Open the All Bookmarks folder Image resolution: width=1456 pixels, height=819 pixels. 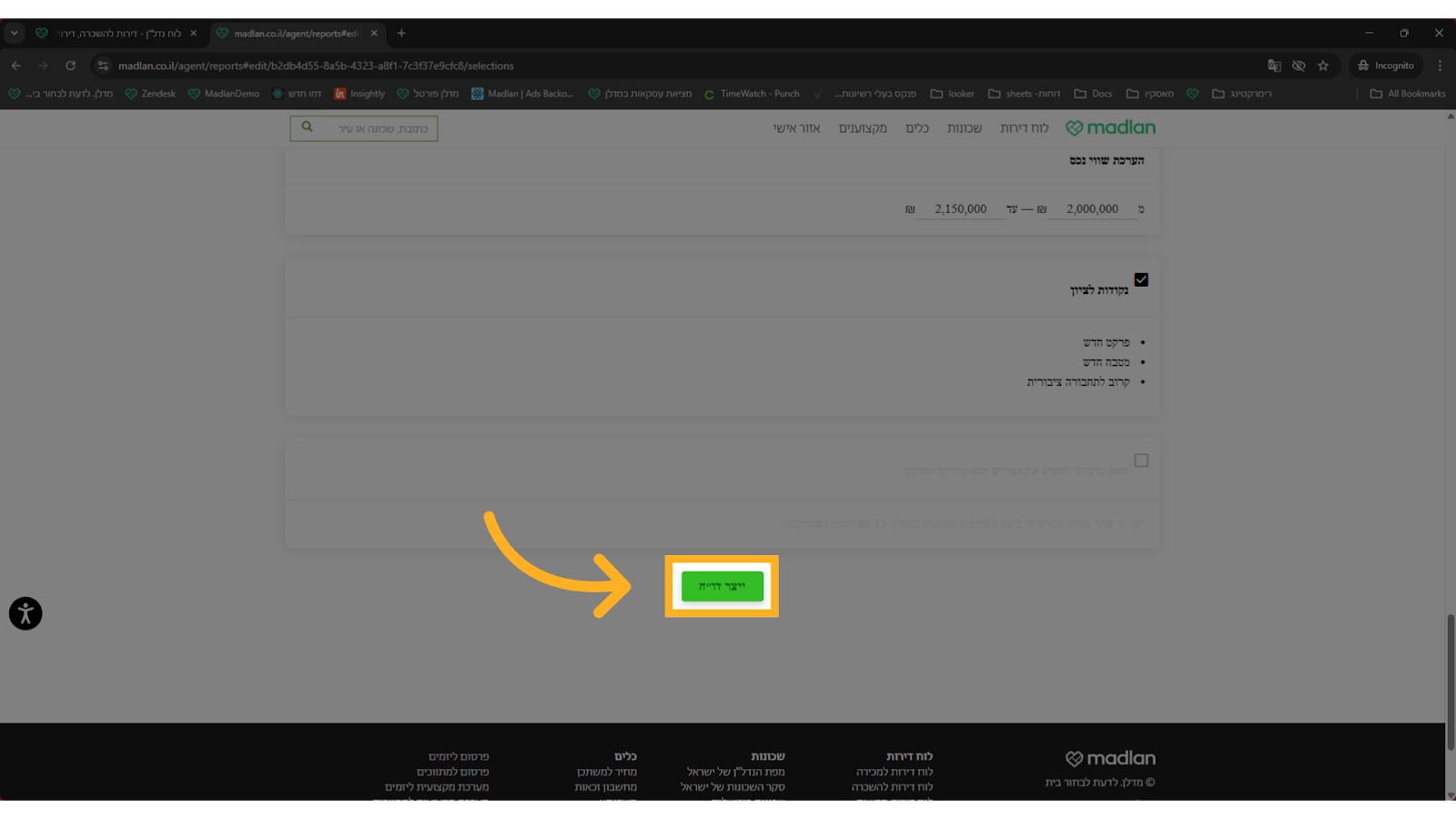click(1408, 94)
